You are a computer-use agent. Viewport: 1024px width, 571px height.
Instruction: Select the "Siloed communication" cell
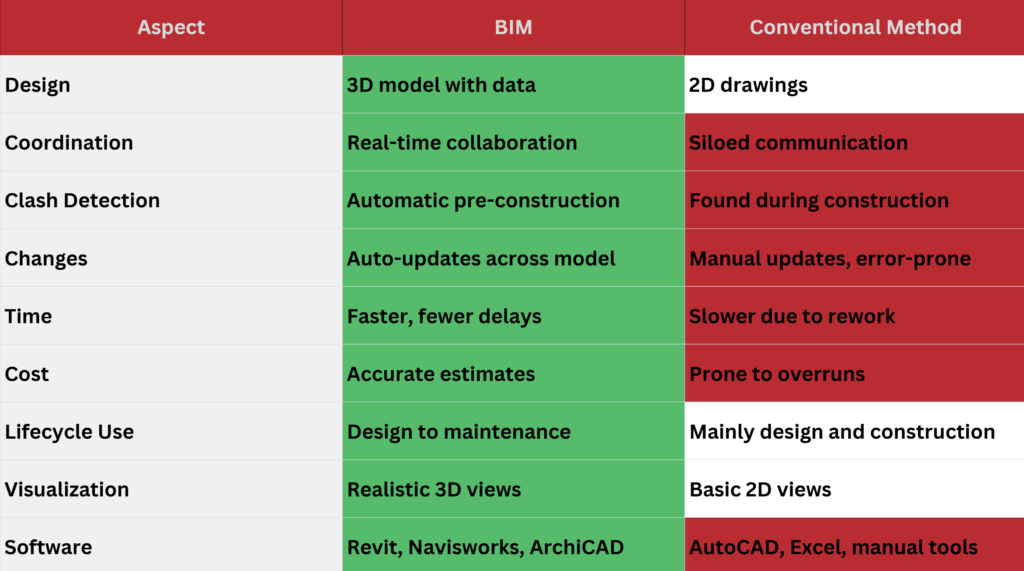[x=798, y=143]
